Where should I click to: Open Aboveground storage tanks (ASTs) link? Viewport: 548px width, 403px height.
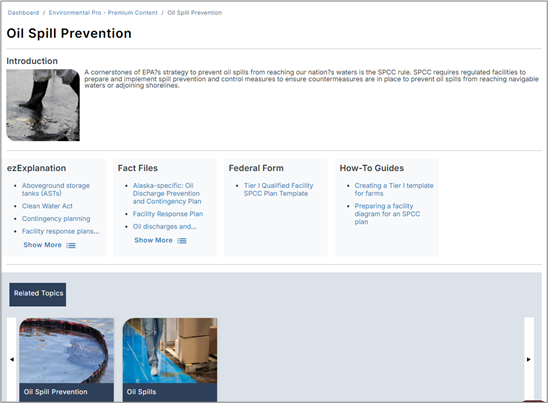click(x=56, y=189)
